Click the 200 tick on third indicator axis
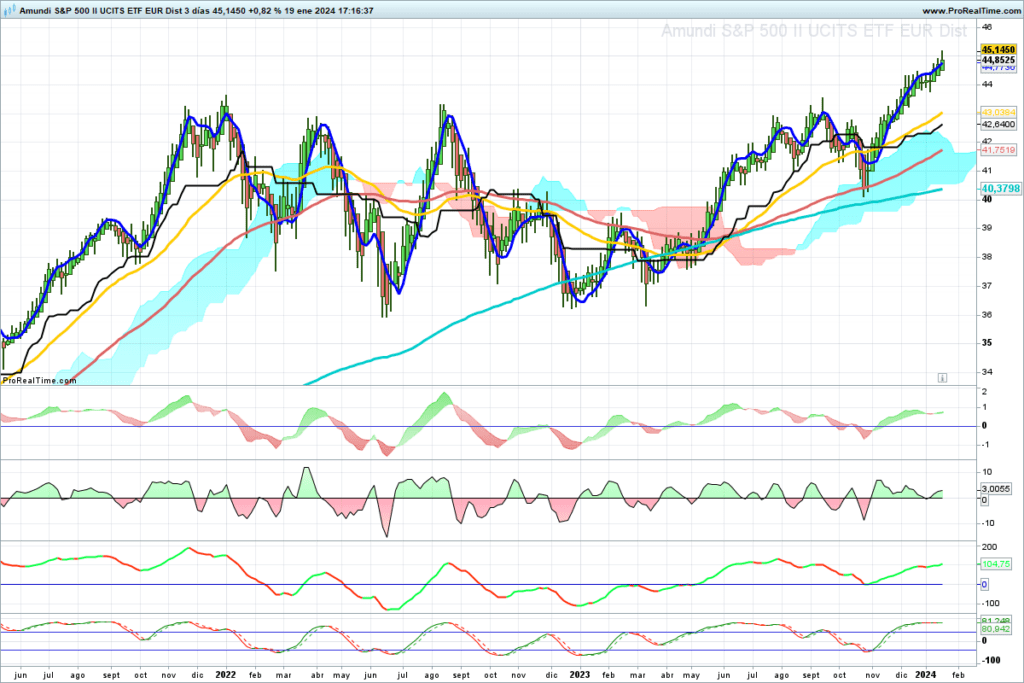Viewport: 1024px width, 683px height. [x=989, y=547]
